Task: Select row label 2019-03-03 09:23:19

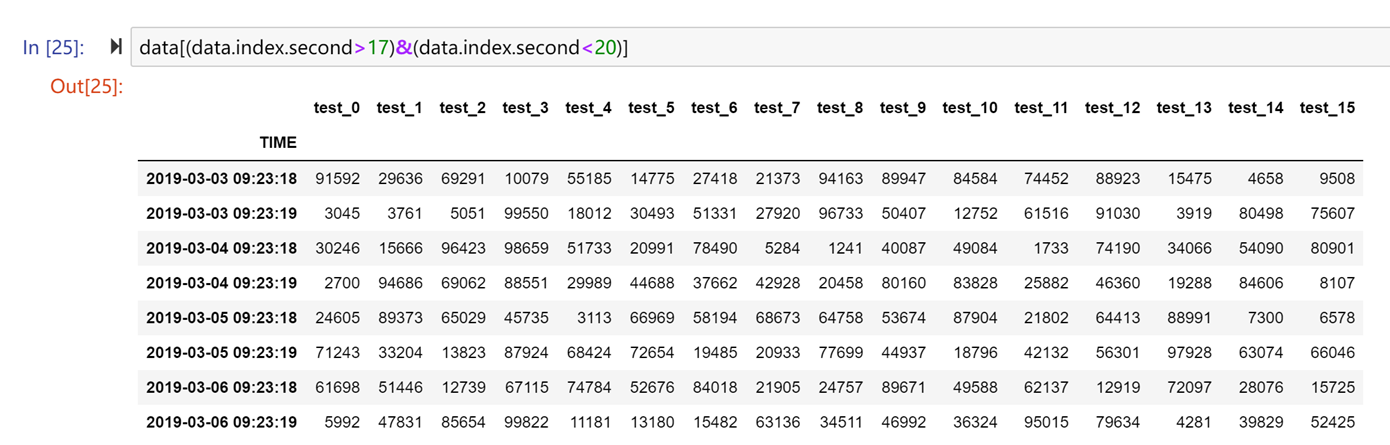Action: tap(222, 214)
